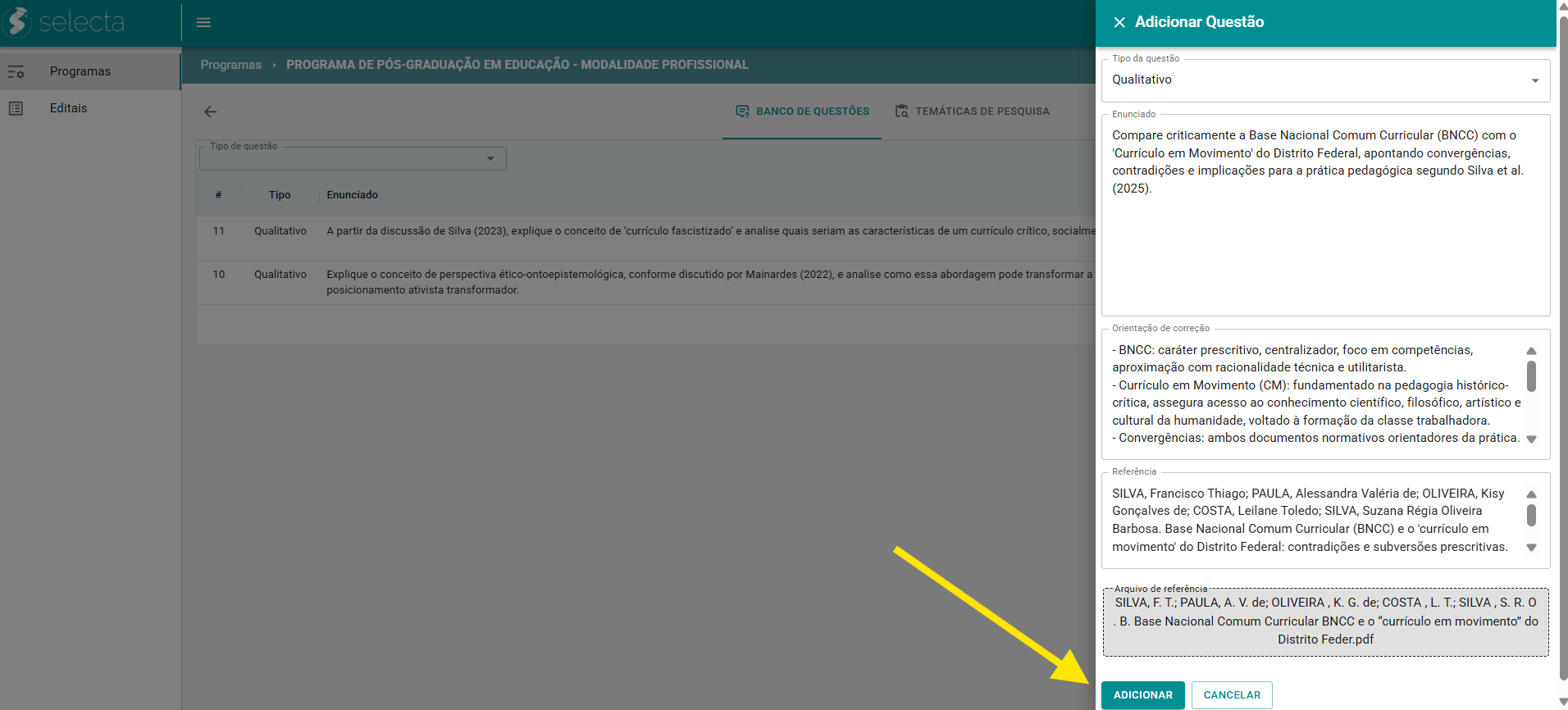Screen dimensions: 1568x710
Task: Click the Temáticas de Pesquisa tab icon
Action: click(901, 112)
